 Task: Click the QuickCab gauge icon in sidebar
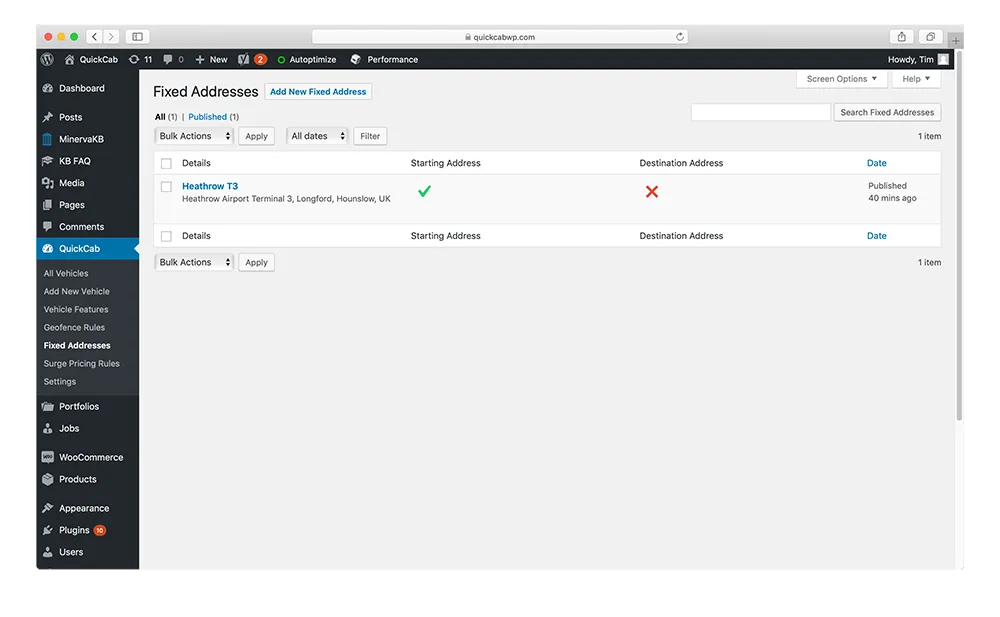[x=48, y=248]
